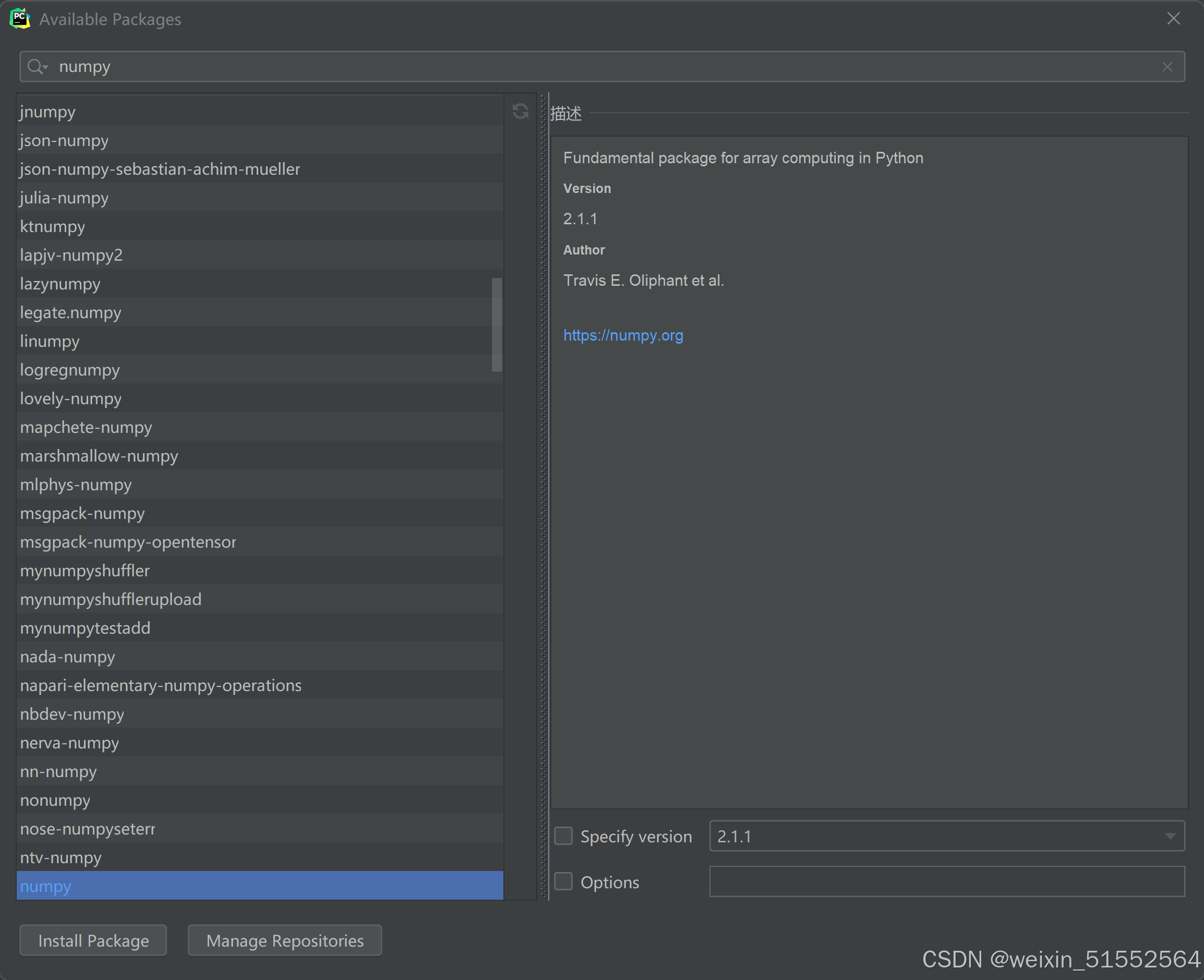Enable the Options checkbox
Screen dimensions: 1204x980
(563, 882)
